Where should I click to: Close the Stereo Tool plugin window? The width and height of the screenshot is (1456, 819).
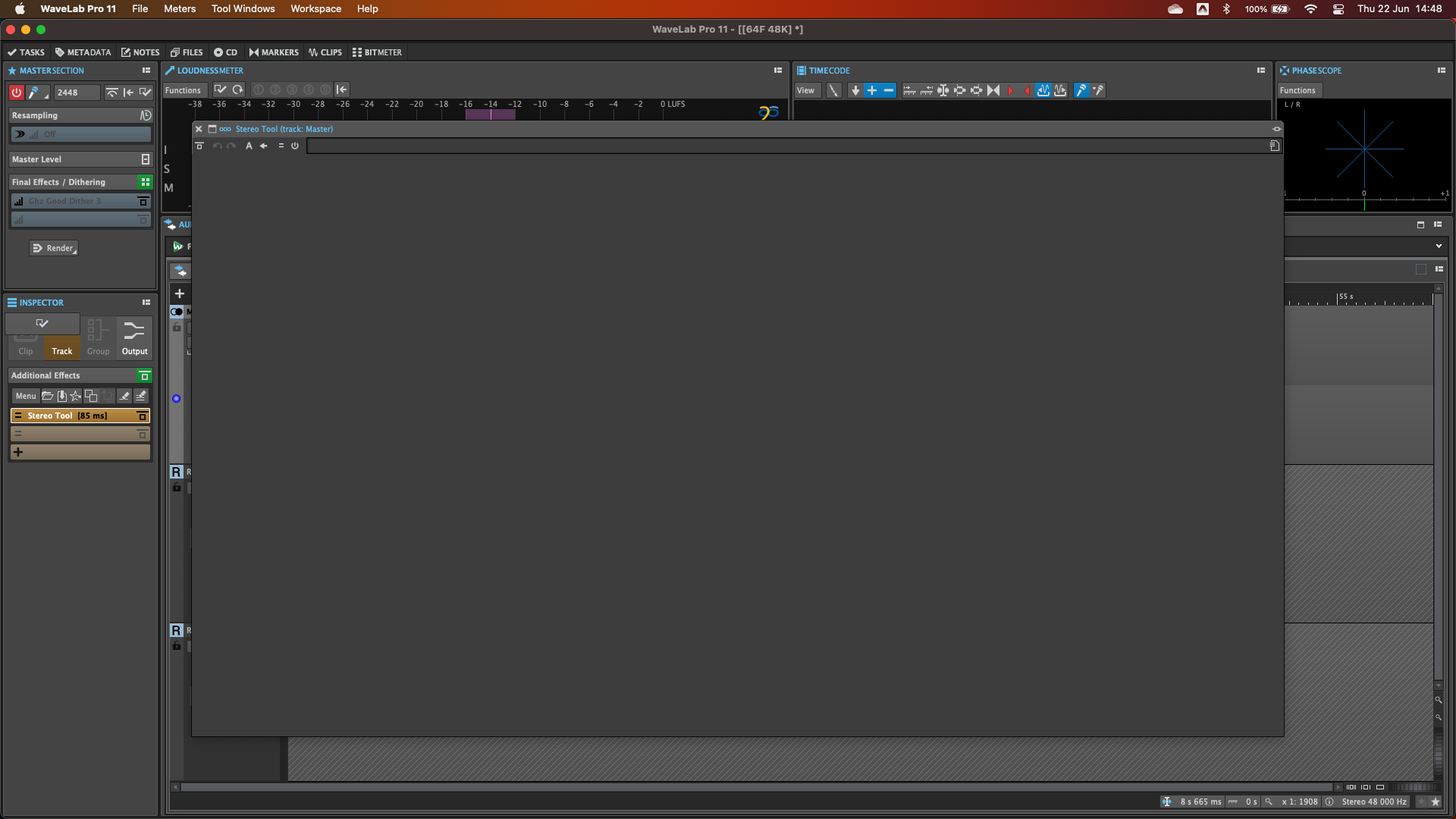tap(199, 129)
